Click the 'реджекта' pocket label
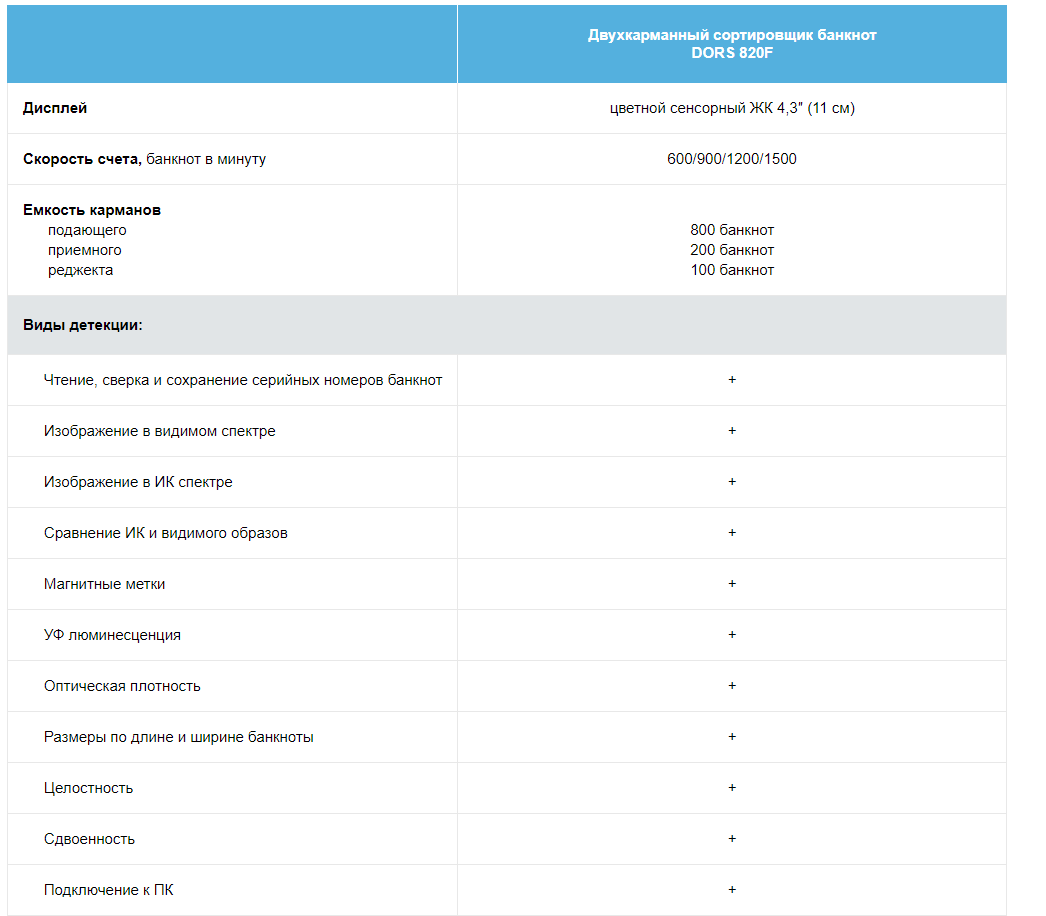 tap(80, 270)
